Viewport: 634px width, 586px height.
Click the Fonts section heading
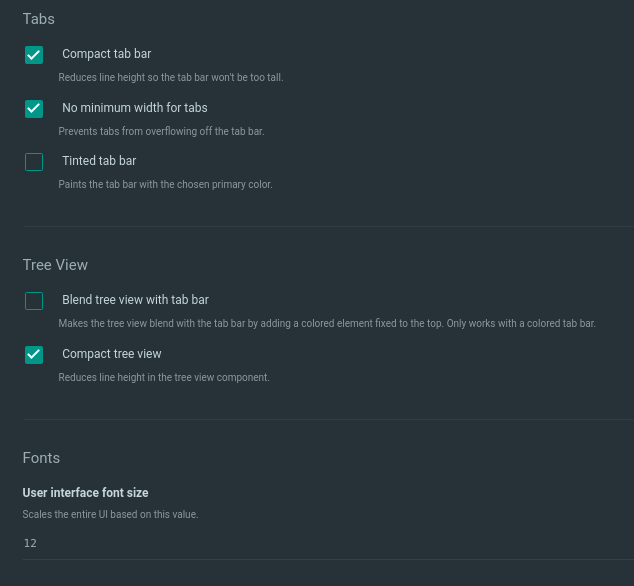coord(41,458)
